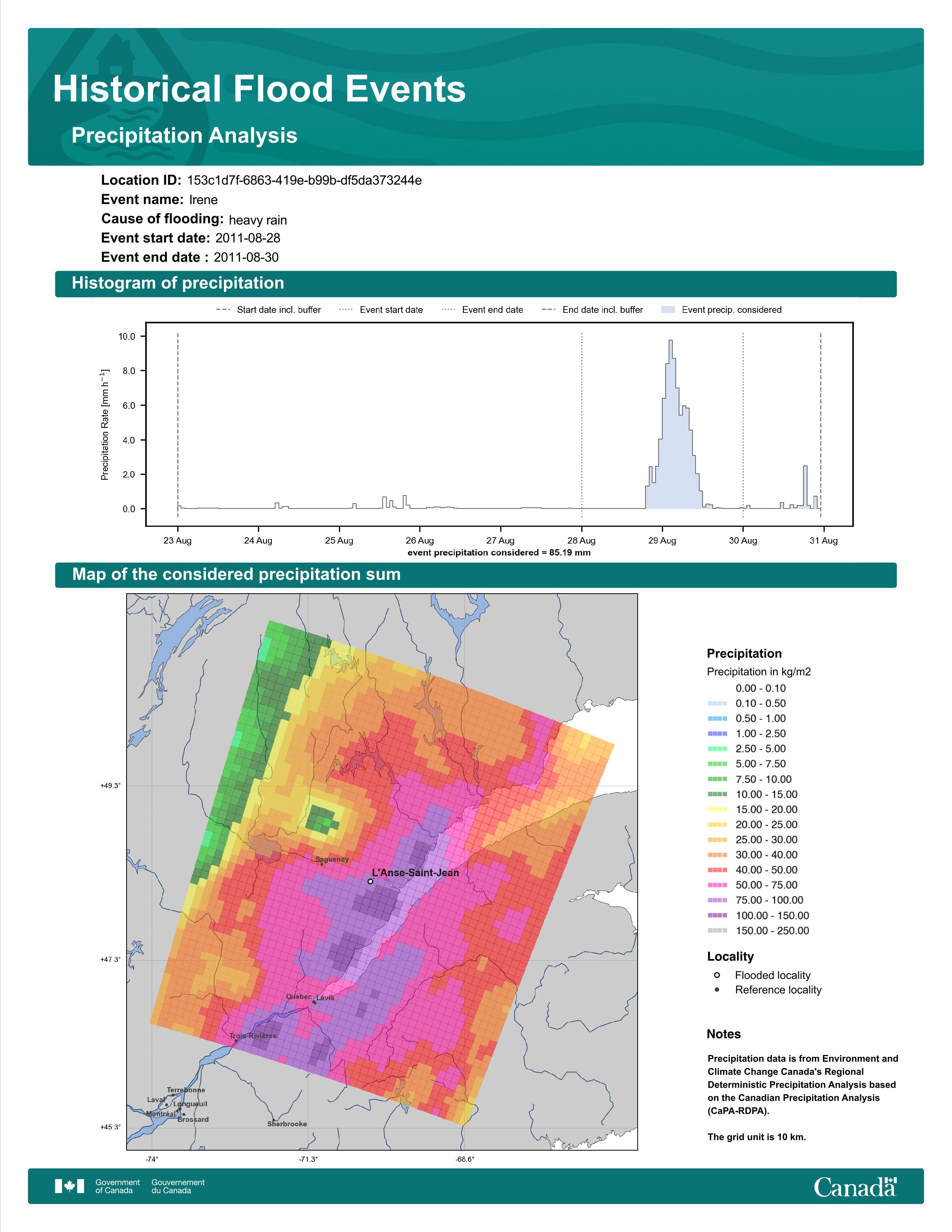The height and width of the screenshot is (1232, 952).
Task: Select the Location ID value 153c1d7f-6863-419e-b99b-df5da373244e
Action: point(305,181)
